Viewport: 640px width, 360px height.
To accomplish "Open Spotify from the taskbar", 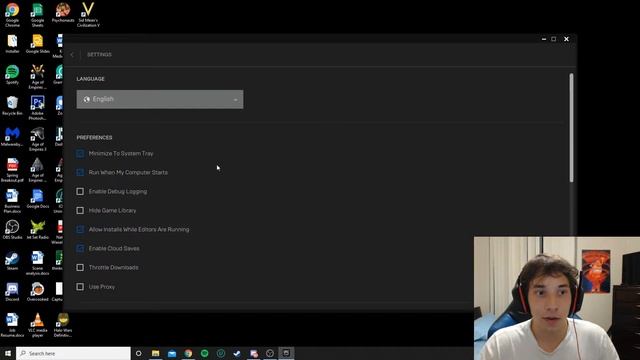I will (x=204, y=353).
